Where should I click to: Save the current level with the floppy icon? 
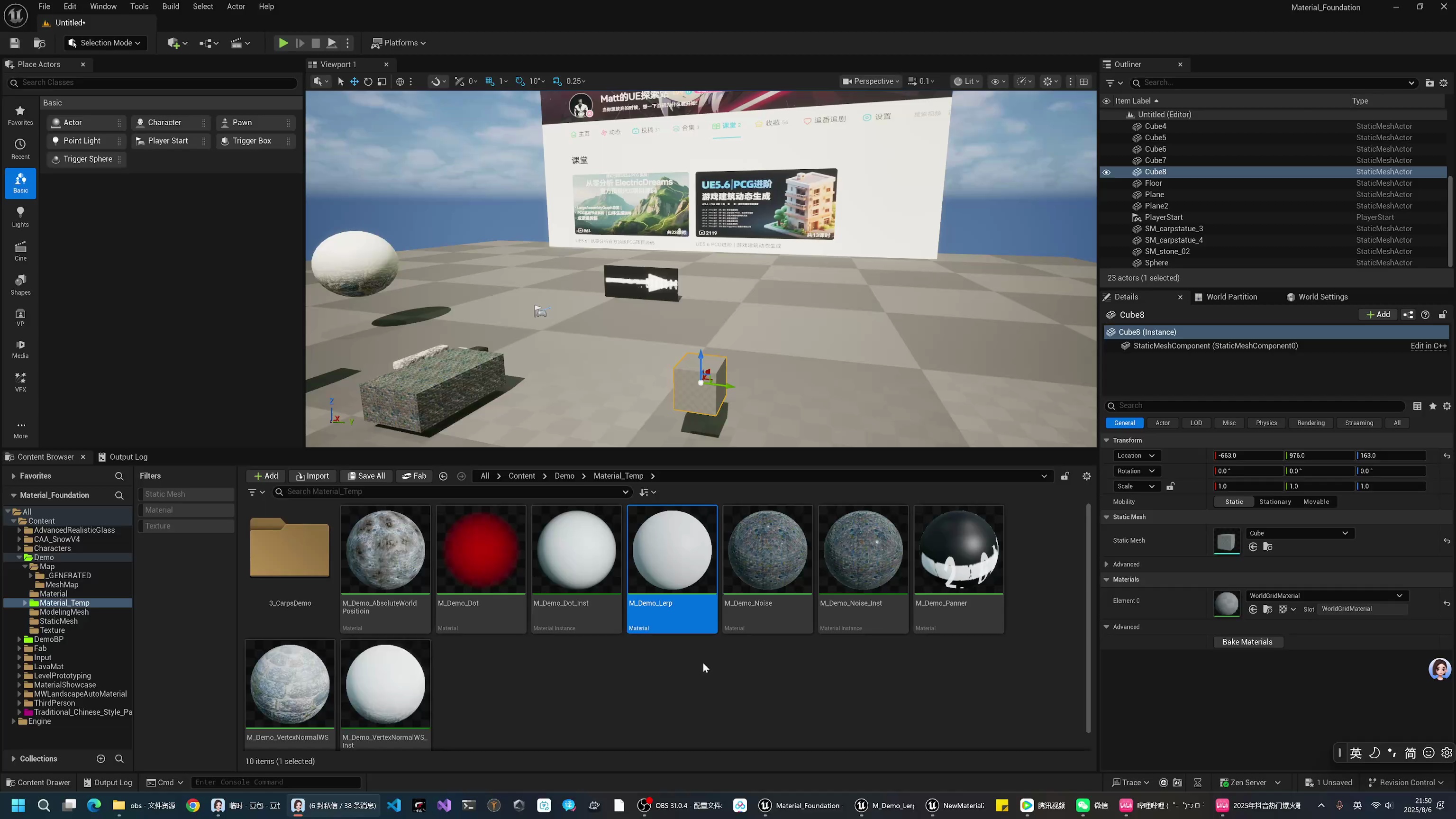(15, 43)
